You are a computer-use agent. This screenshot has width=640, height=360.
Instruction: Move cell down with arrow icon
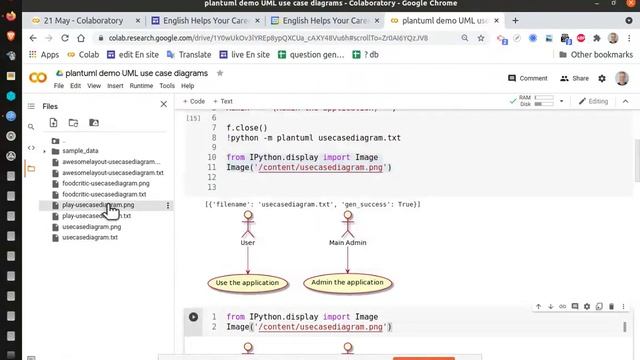click(x=551, y=307)
